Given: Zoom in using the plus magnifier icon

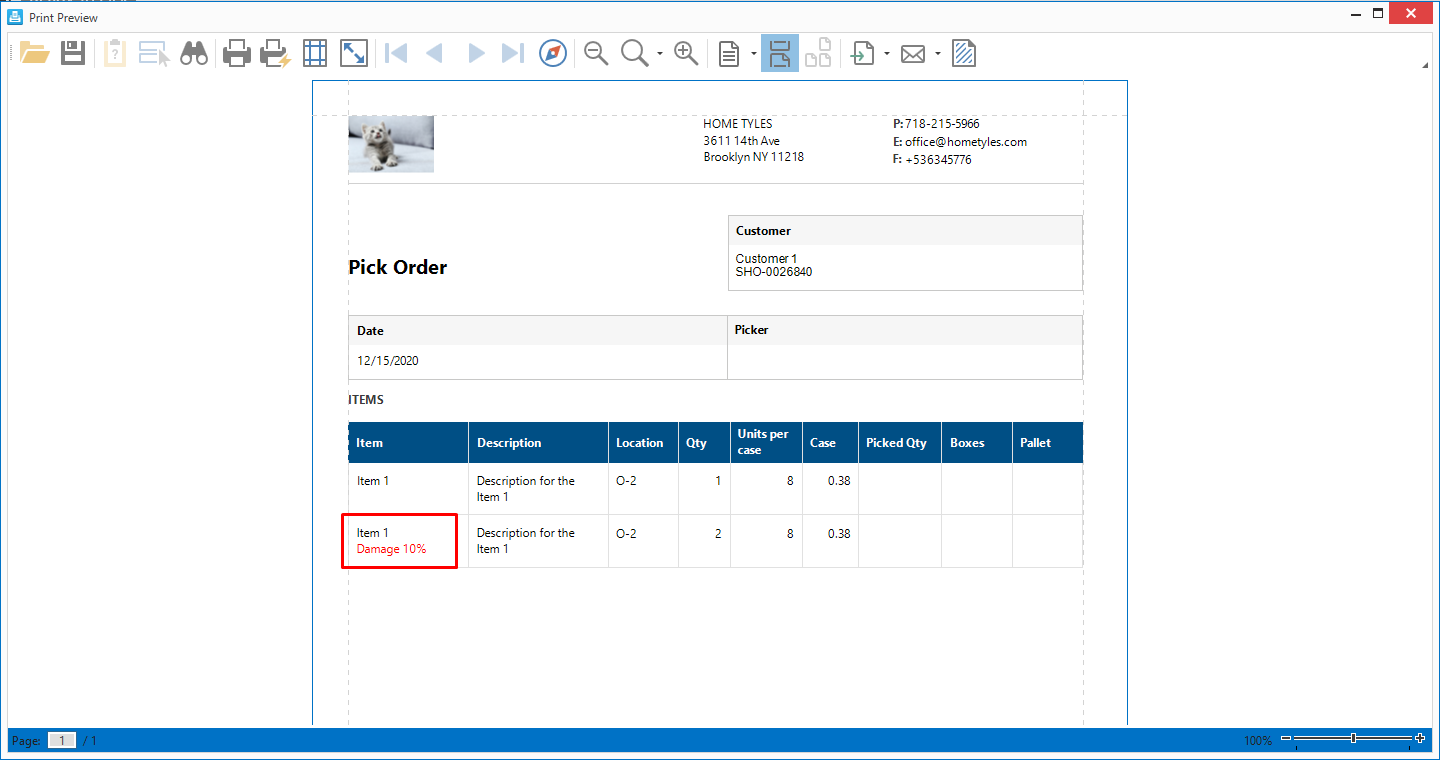Looking at the screenshot, I should click(x=686, y=53).
